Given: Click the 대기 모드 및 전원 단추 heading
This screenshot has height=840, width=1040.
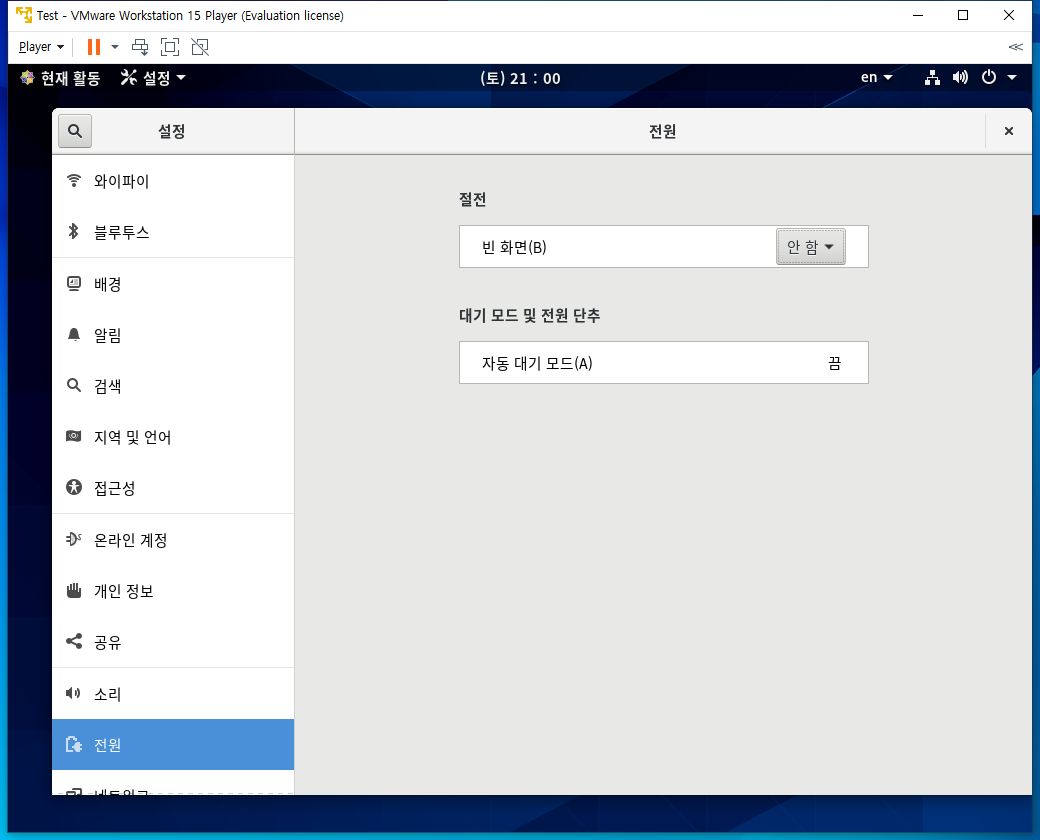Looking at the screenshot, I should pyautogui.click(x=530, y=316).
